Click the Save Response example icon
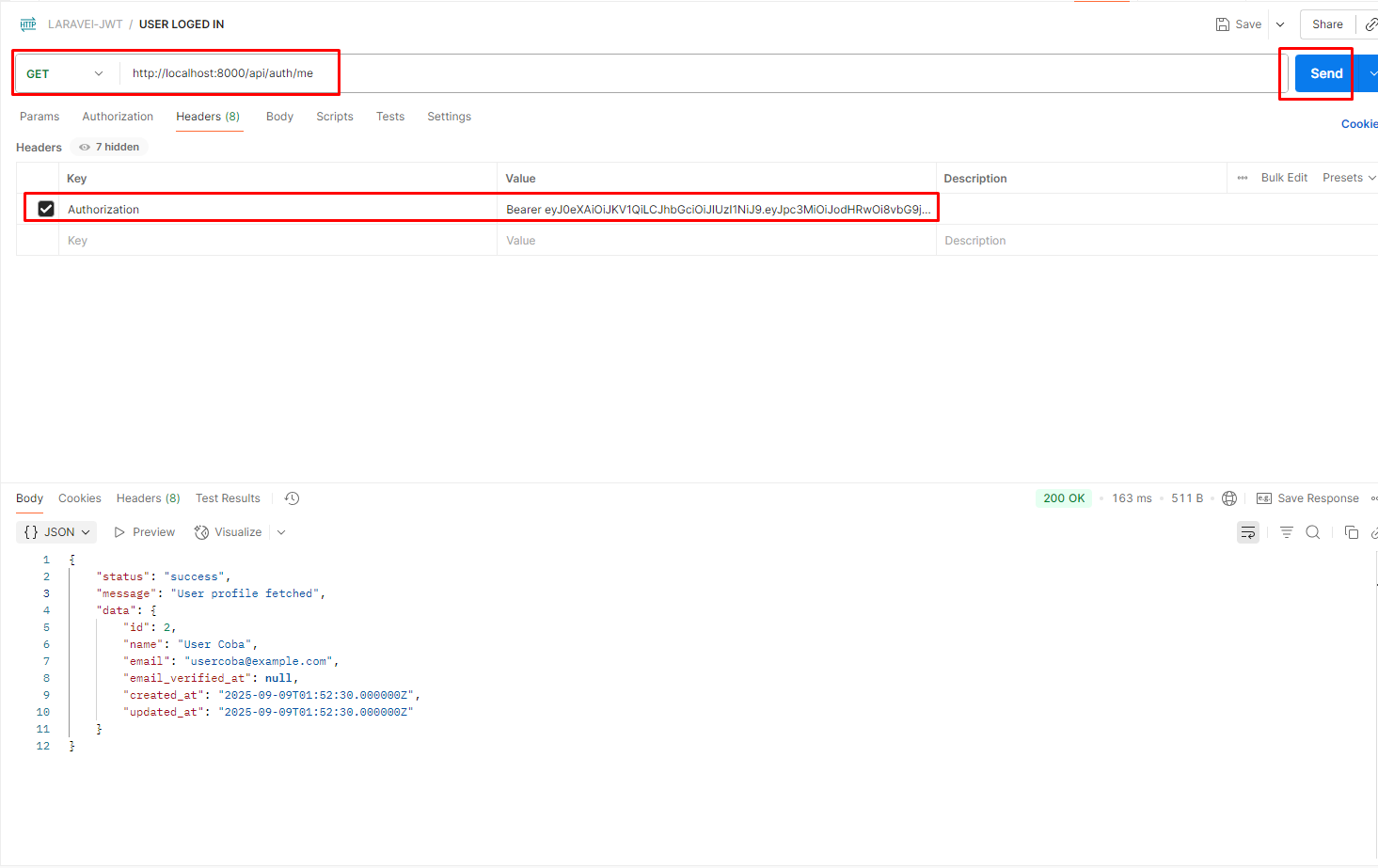This screenshot has height=868, width=1378. click(x=1264, y=498)
